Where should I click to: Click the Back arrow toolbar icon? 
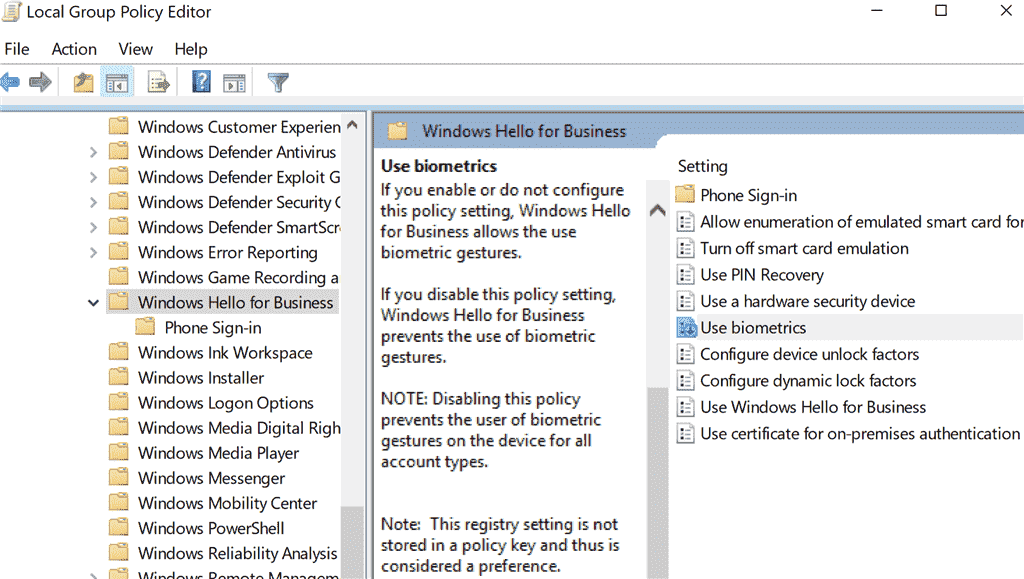click(x=10, y=82)
